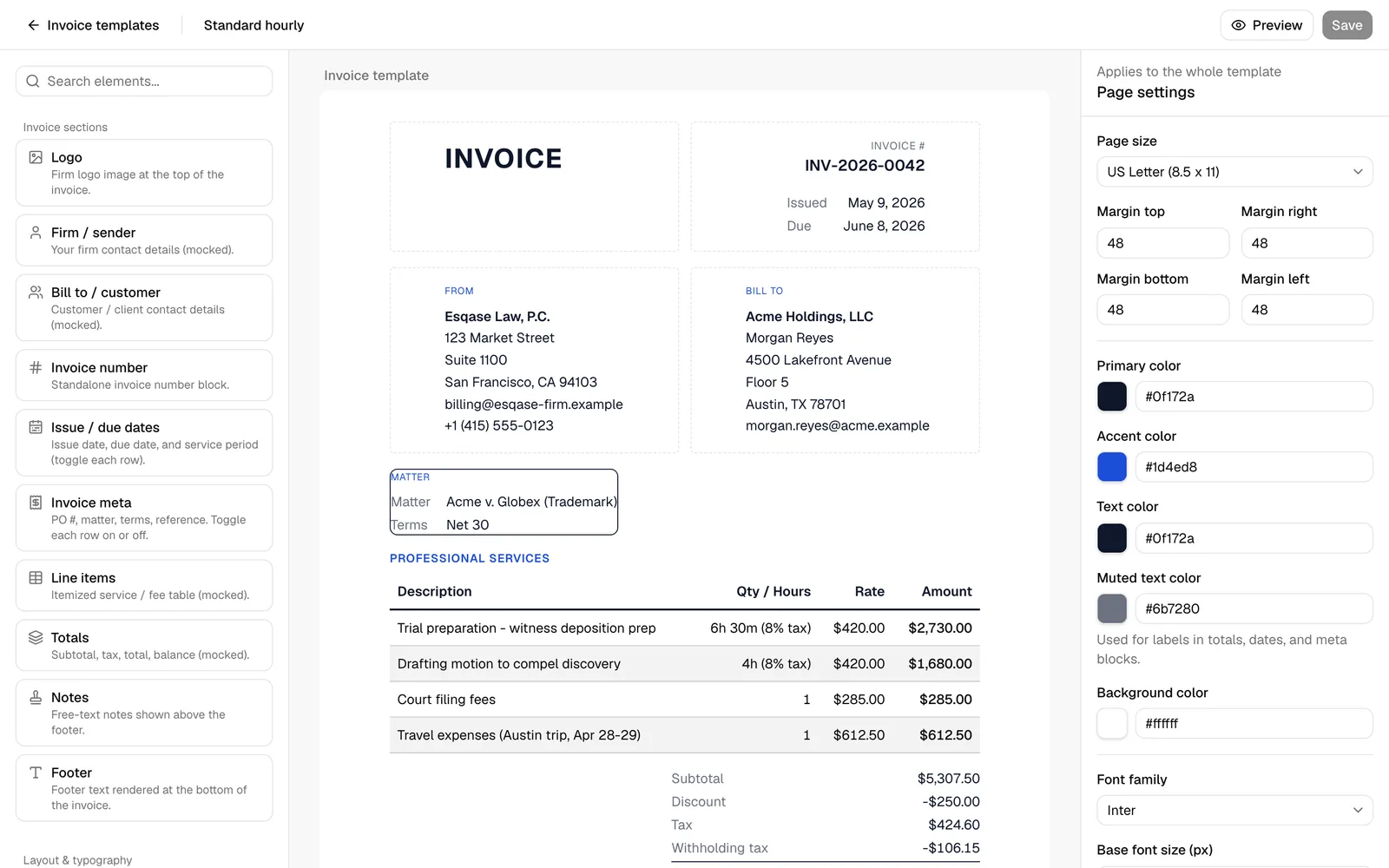Add the Notes section card
The height and width of the screenshot is (868, 1389).
(144, 713)
